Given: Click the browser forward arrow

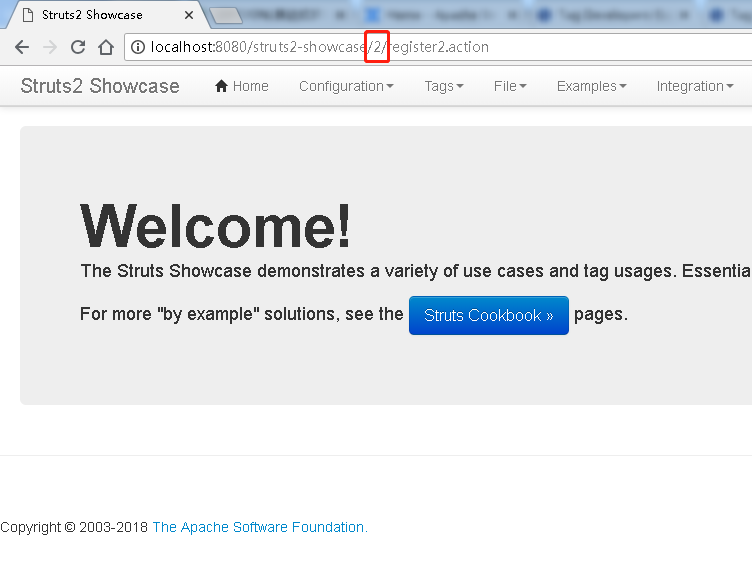Looking at the screenshot, I should [50, 47].
